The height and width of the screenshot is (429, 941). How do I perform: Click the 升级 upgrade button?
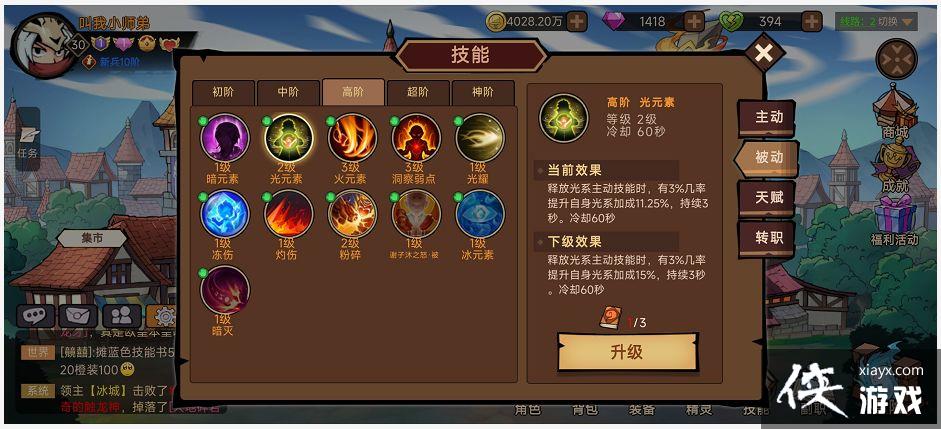click(x=627, y=352)
